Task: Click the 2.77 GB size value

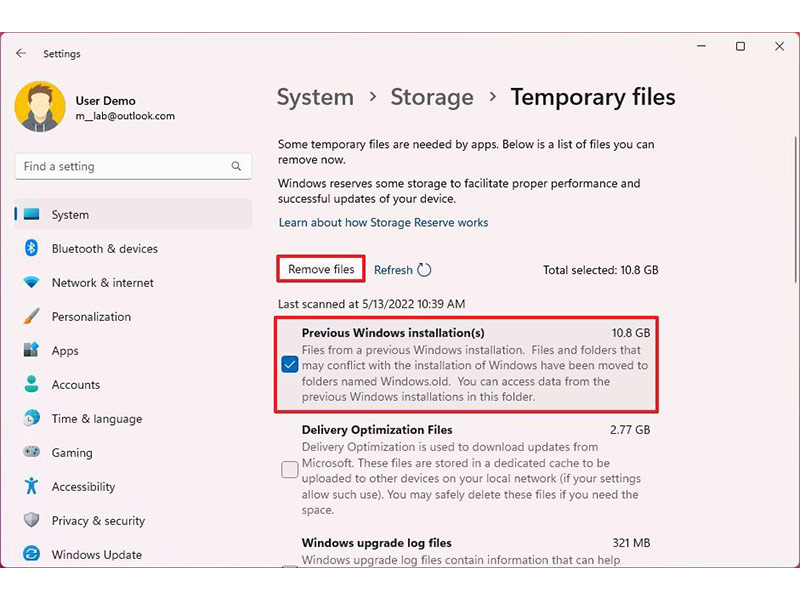Action: tap(630, 430)
